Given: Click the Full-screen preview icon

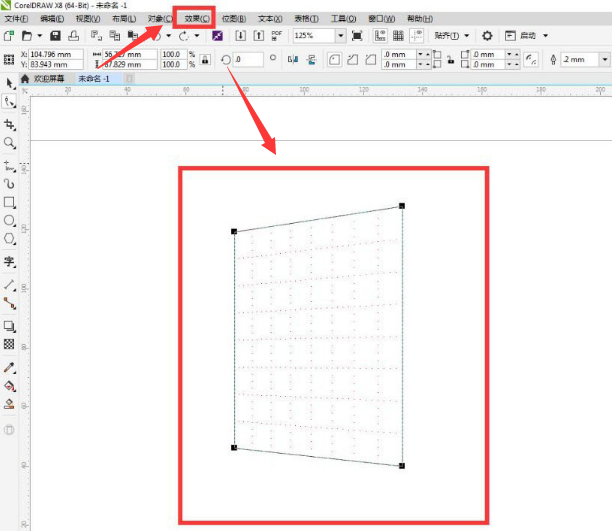Looking at the screenshot, I should pyautogui.click(x=357, y=36).
